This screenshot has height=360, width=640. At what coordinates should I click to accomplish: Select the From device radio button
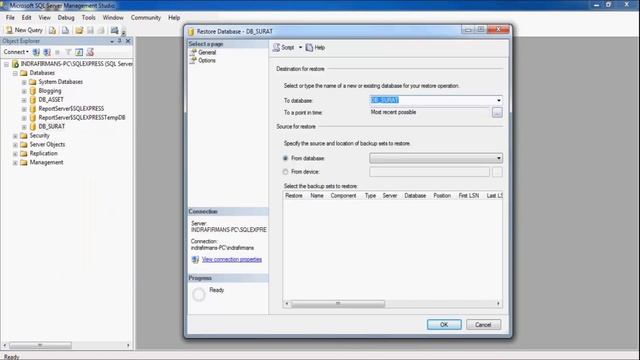point(285,172)
